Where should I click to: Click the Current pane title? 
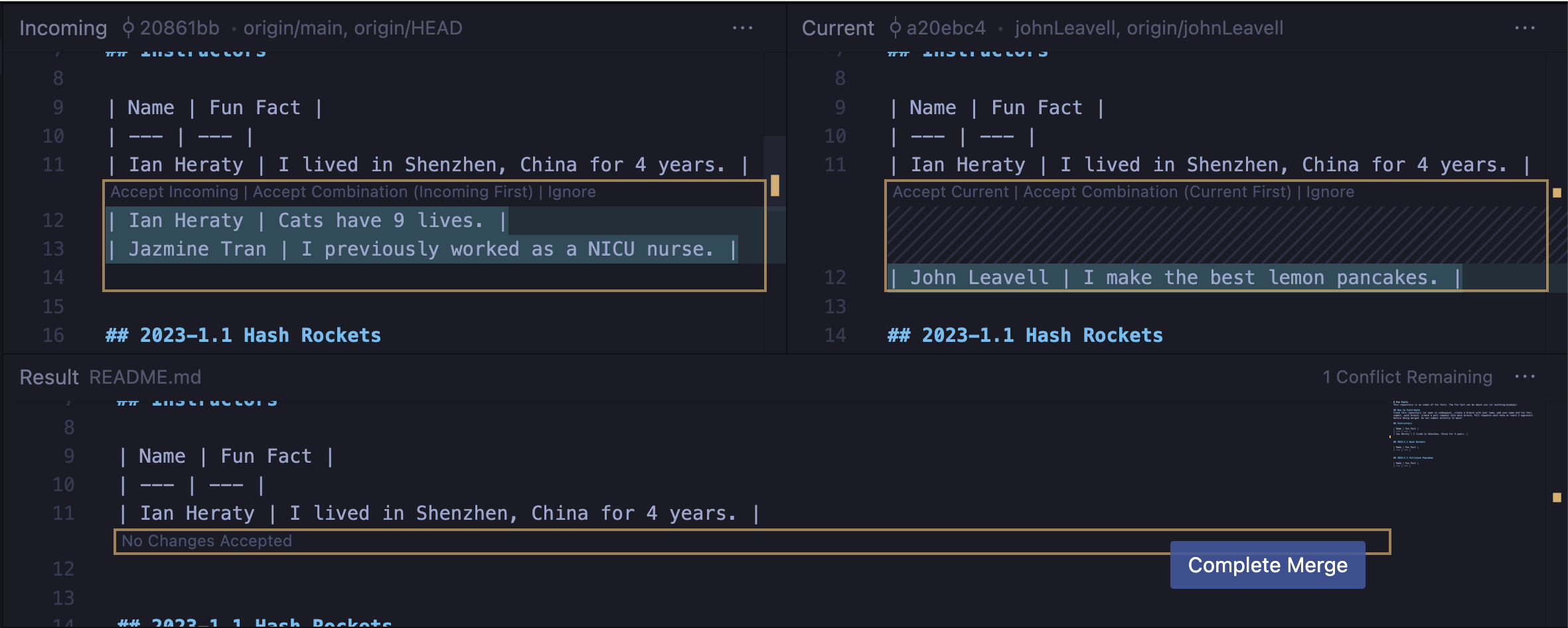(838, 28)
